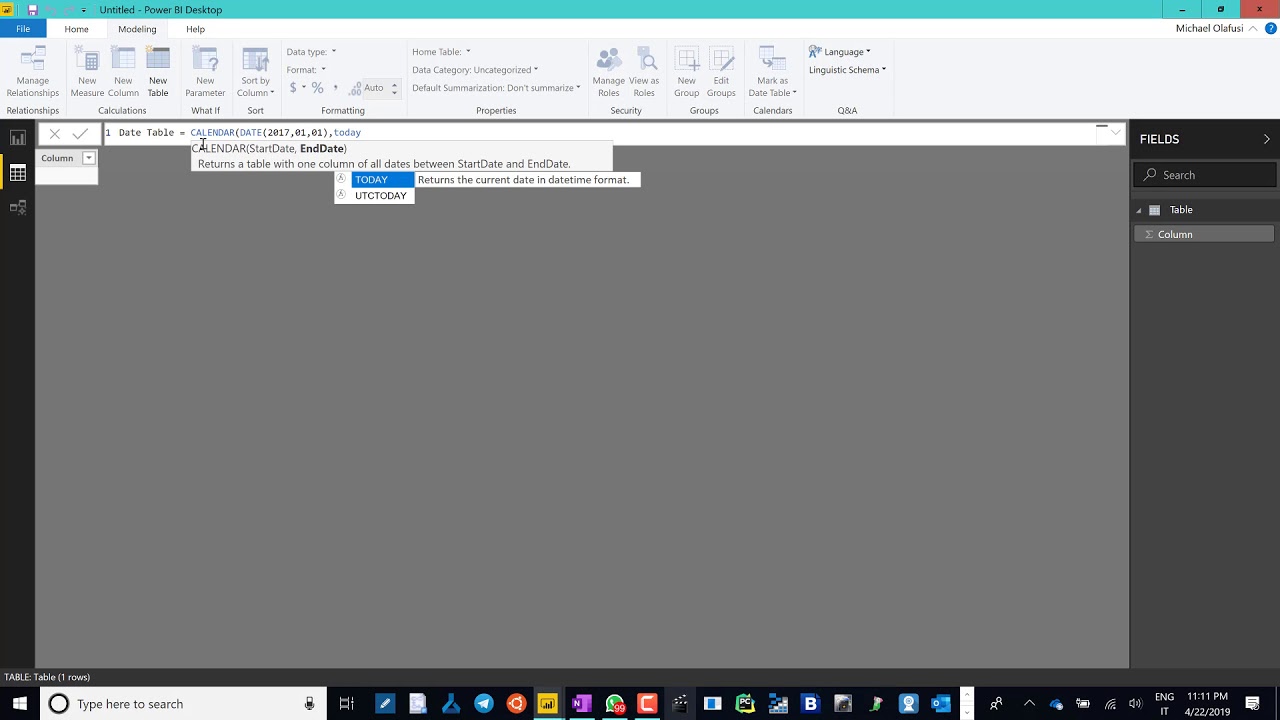Image resolution: width=1280 pixels, height=720 pixels.
Task: Open Data Category dropdown
Action: [475, 70]
